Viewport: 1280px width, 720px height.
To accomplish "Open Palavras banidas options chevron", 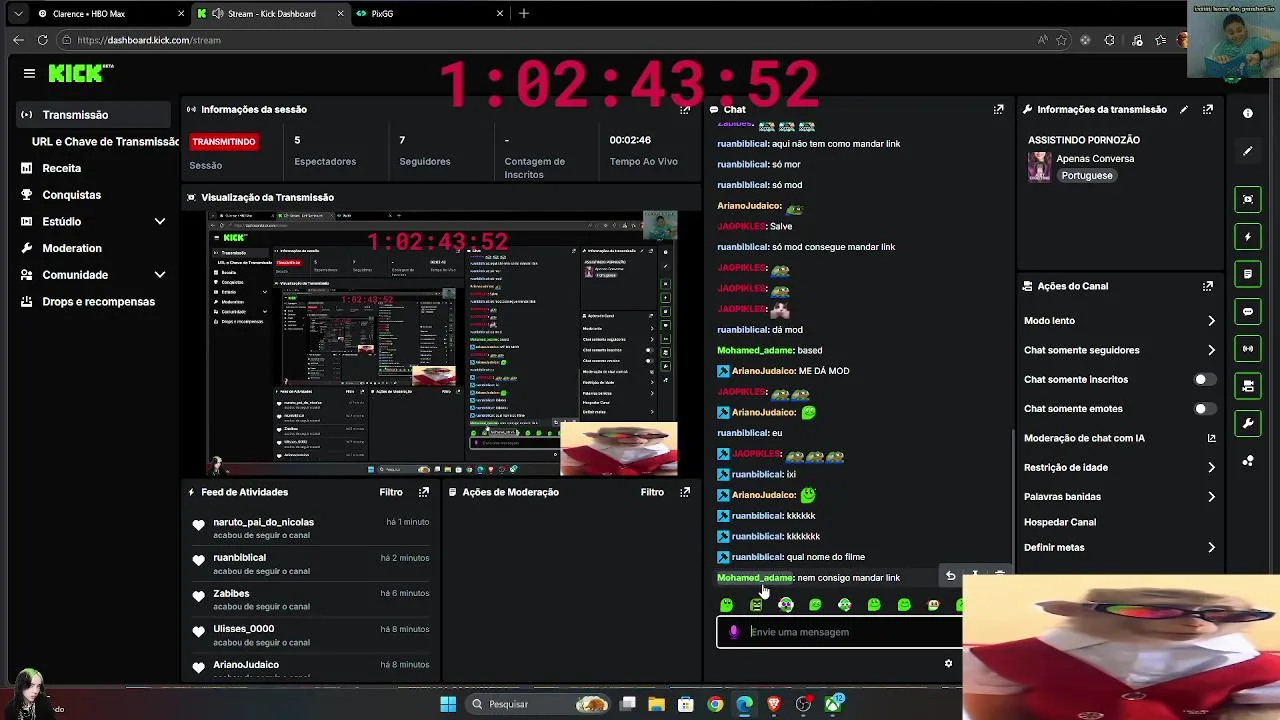I will [x=1211, y=497].
